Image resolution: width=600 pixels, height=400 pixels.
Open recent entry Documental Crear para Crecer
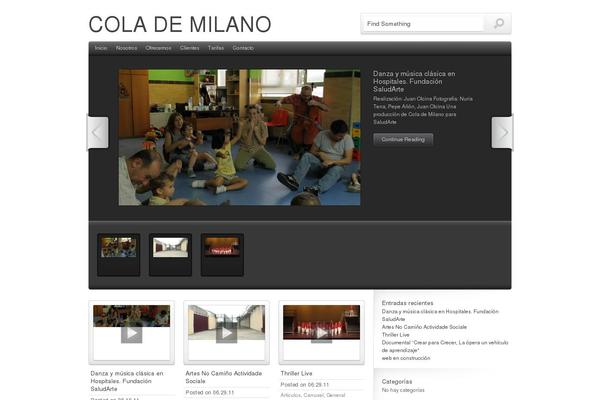point(445,346)
